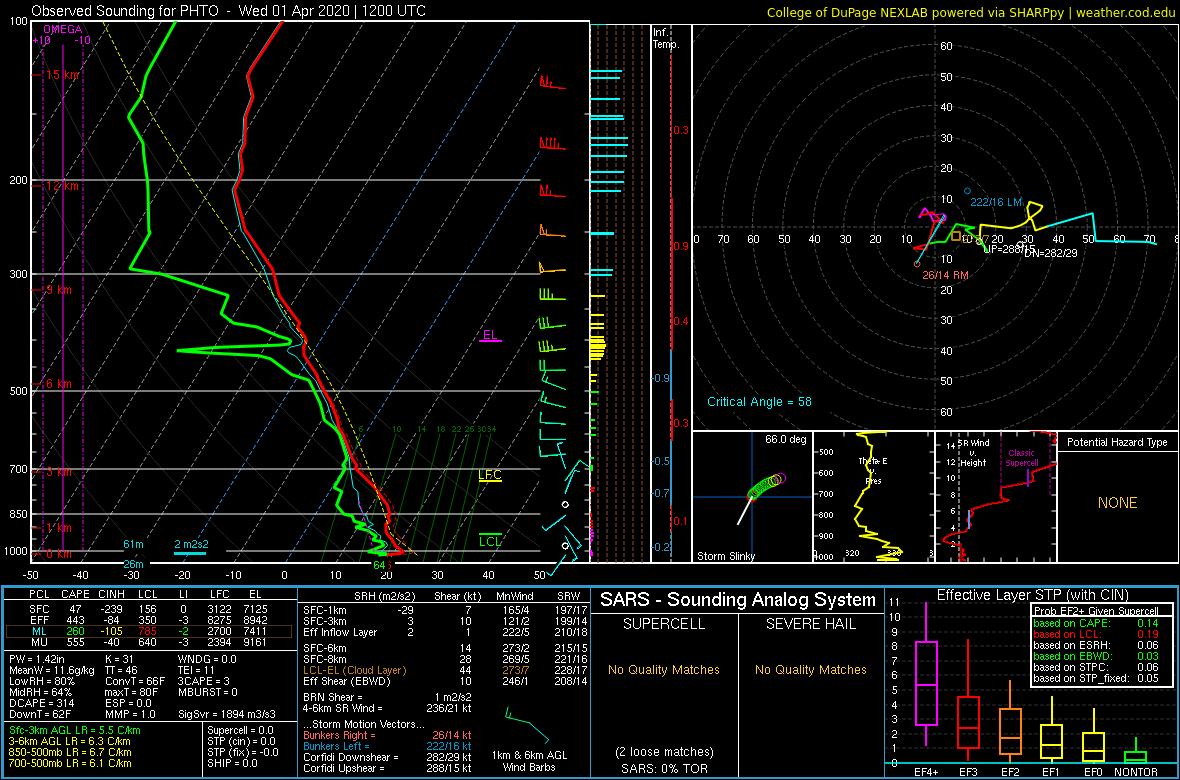Select the OMEGA label on the sounding
The image size is (1180, 780).
(x=60, y=29)
